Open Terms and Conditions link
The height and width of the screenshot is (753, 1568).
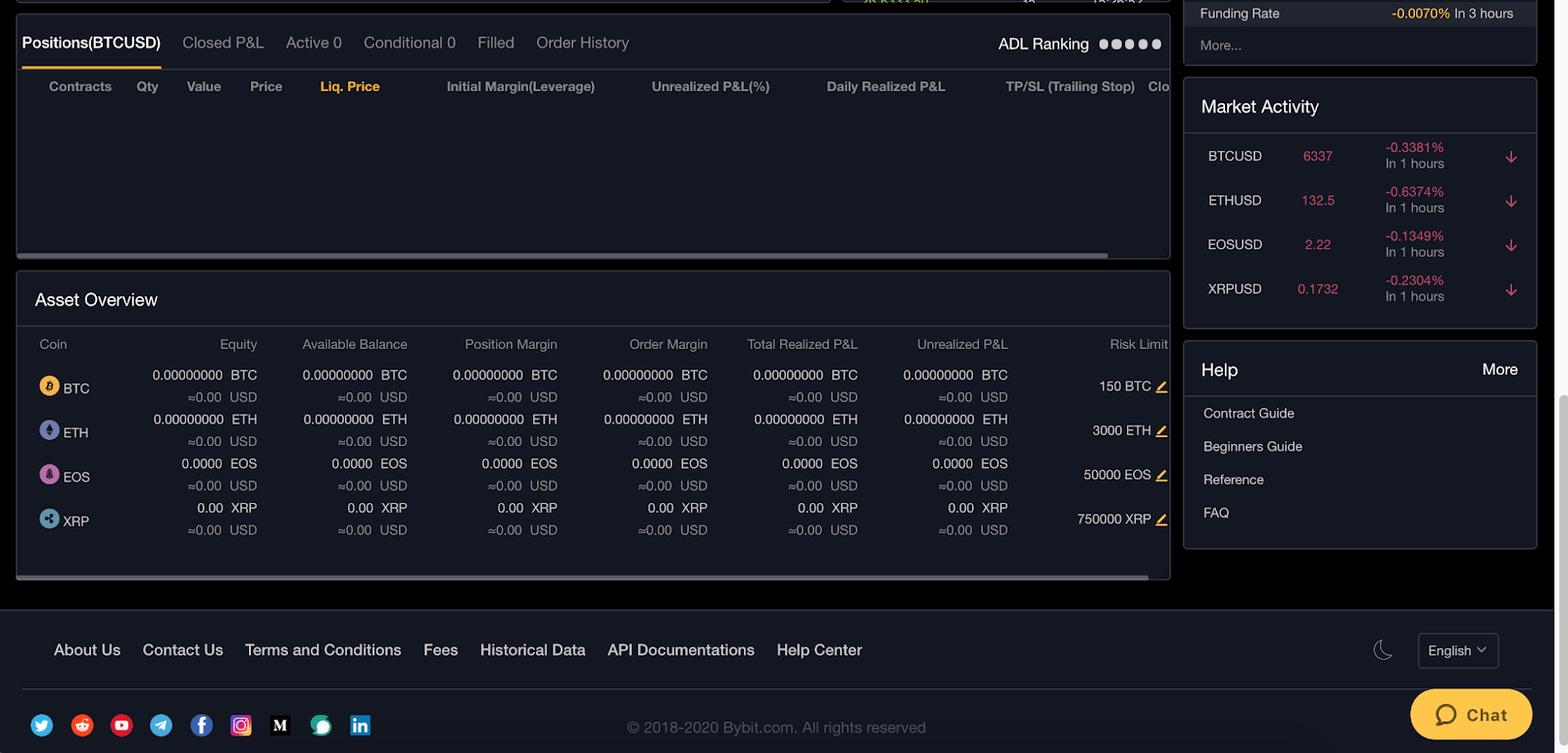click(x=323, y=650)
